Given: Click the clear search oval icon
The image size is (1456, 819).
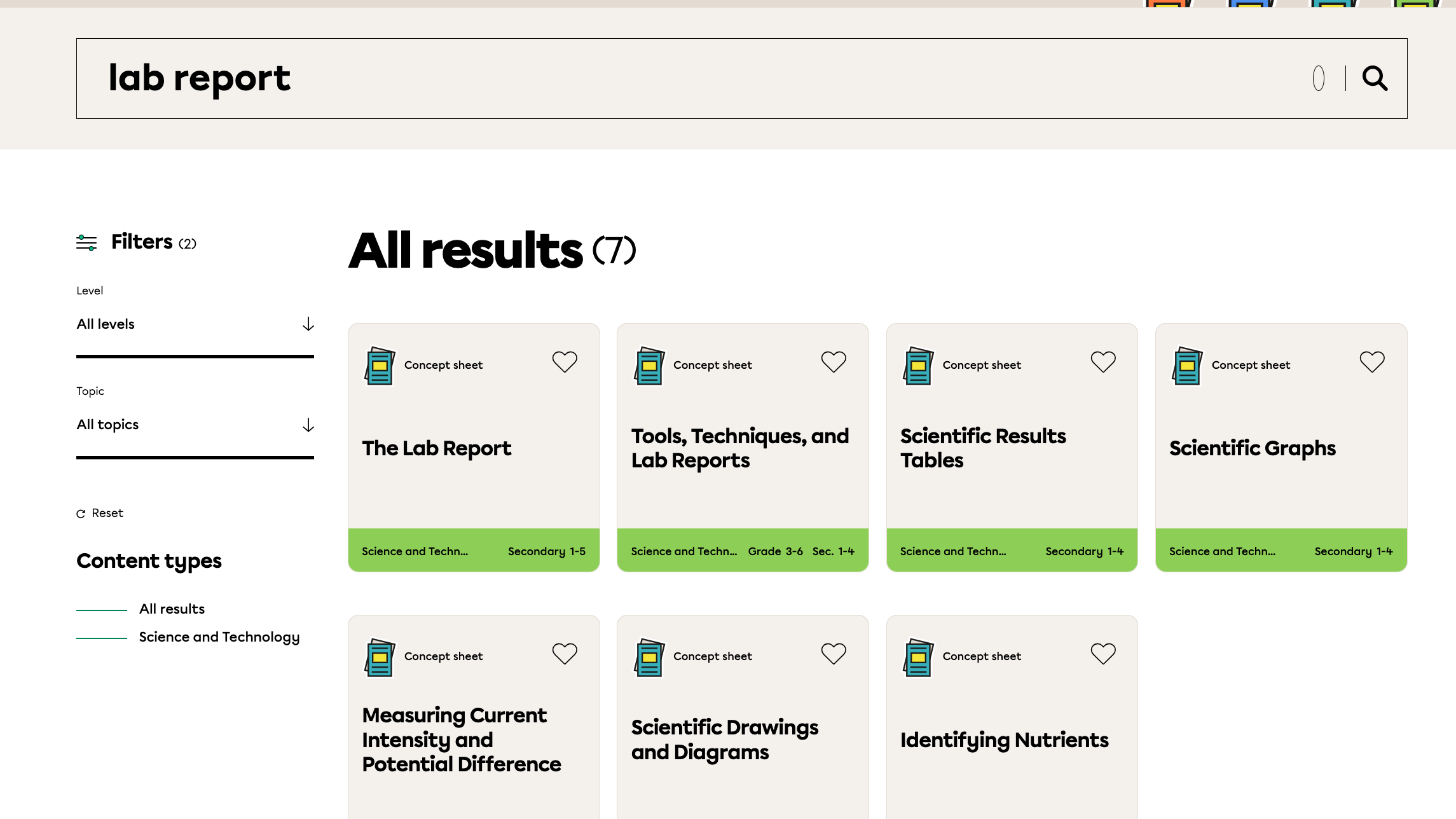Looking at the screenshot, I should click(x=1319, y=78).
